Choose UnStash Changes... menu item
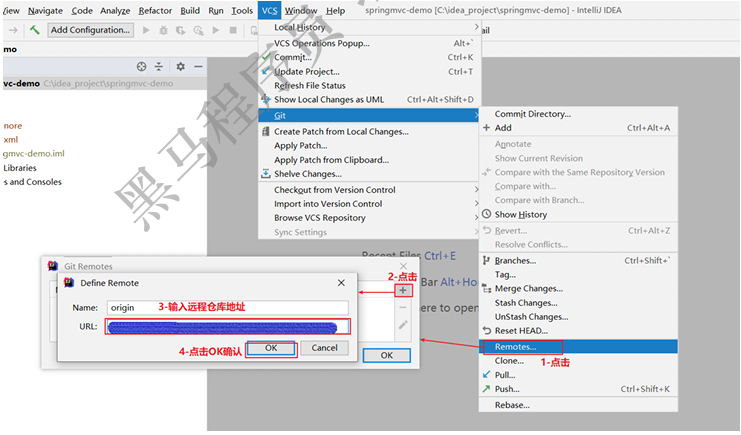741x435 pixels. 578,317
